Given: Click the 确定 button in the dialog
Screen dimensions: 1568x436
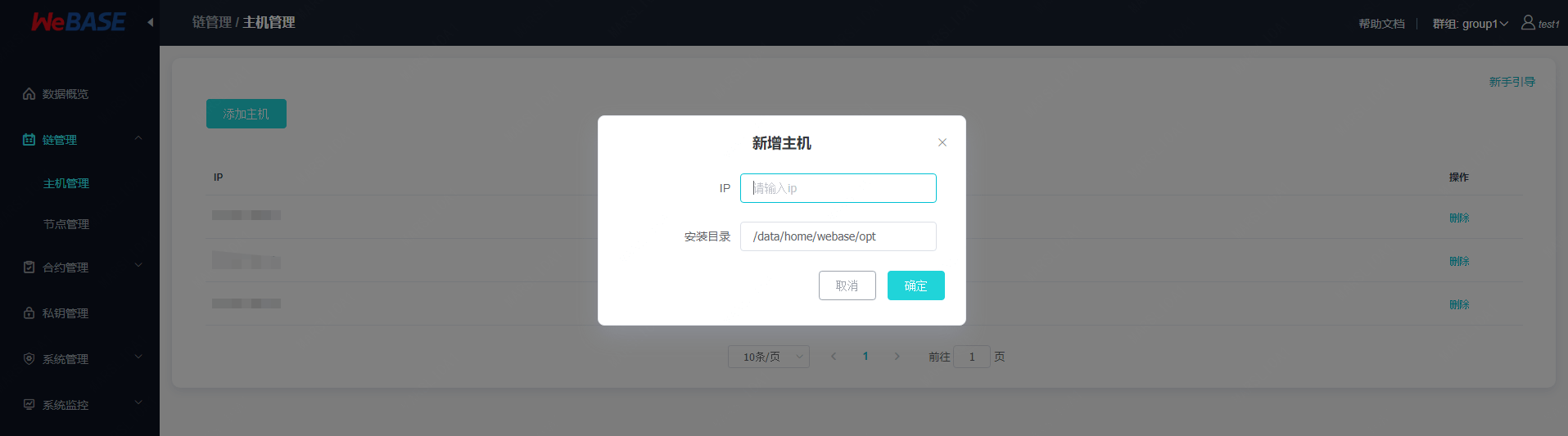Looking at the screenshot, I should [x=916, y=285].
